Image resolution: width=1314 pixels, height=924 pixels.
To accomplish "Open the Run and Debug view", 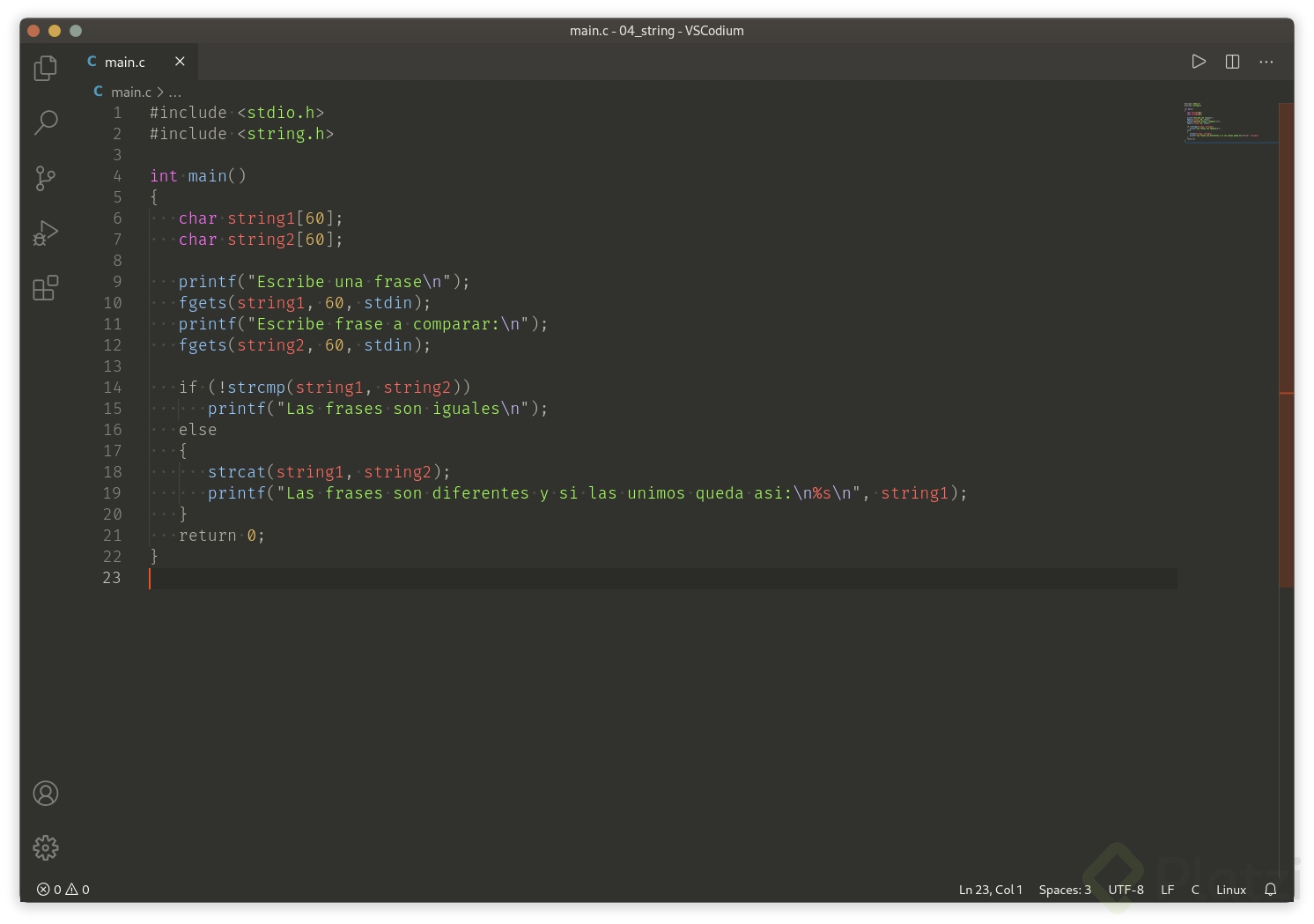I will pos(45,233).
